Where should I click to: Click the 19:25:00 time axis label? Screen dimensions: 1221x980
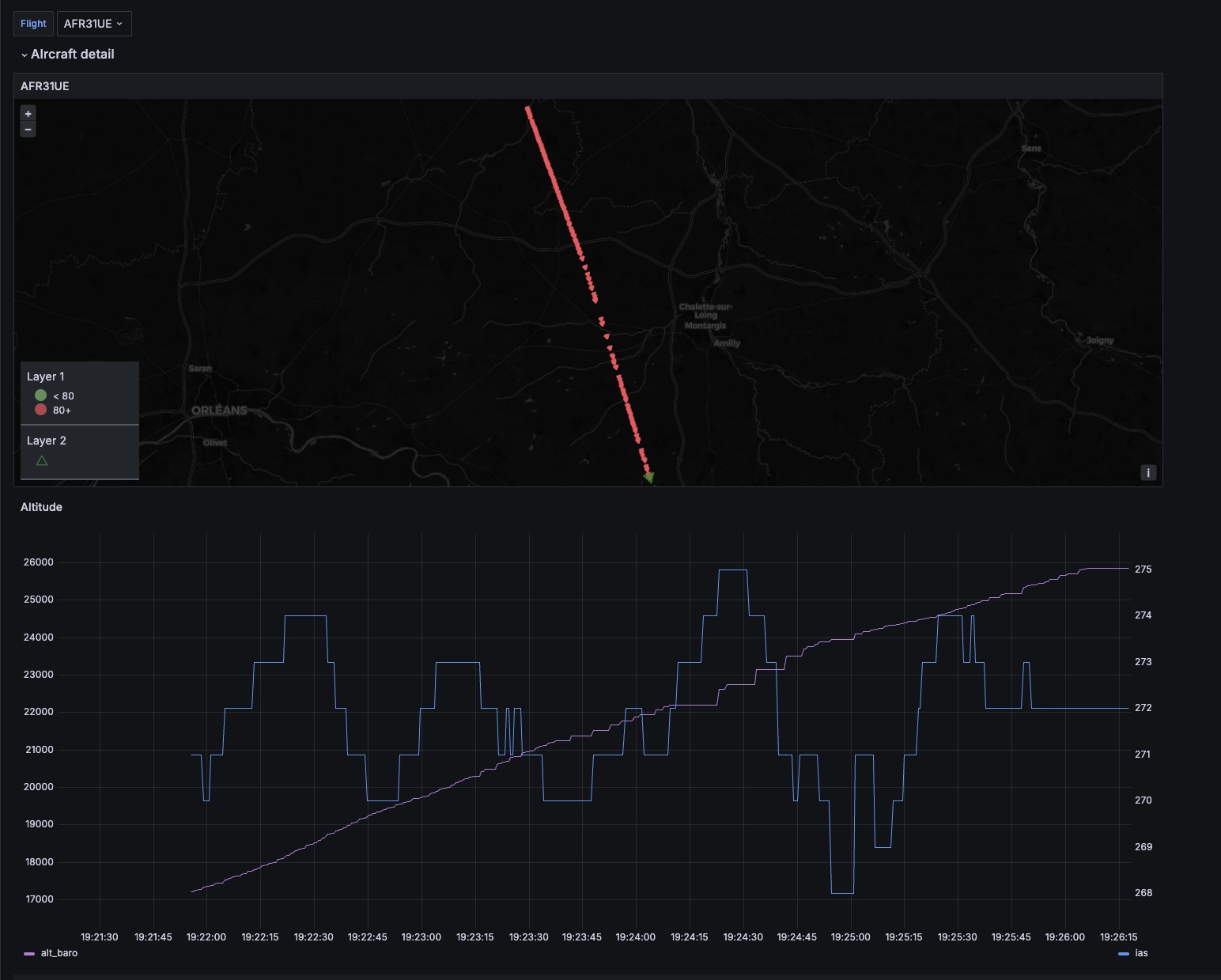[851, 937]
